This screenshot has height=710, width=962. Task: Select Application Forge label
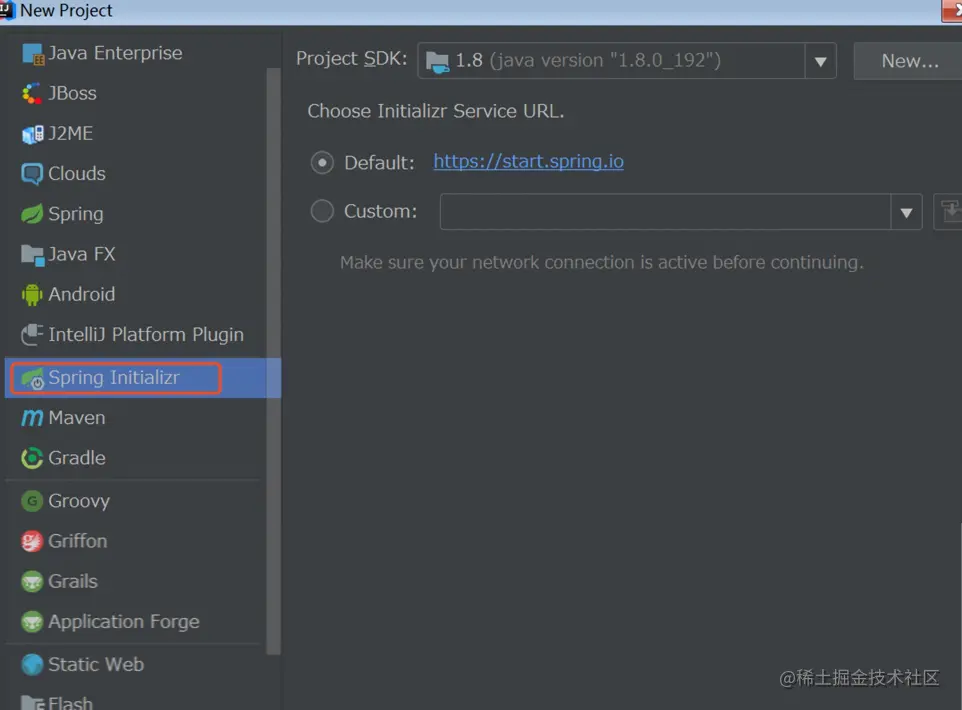pyautogui.click(x=124, y=622)
